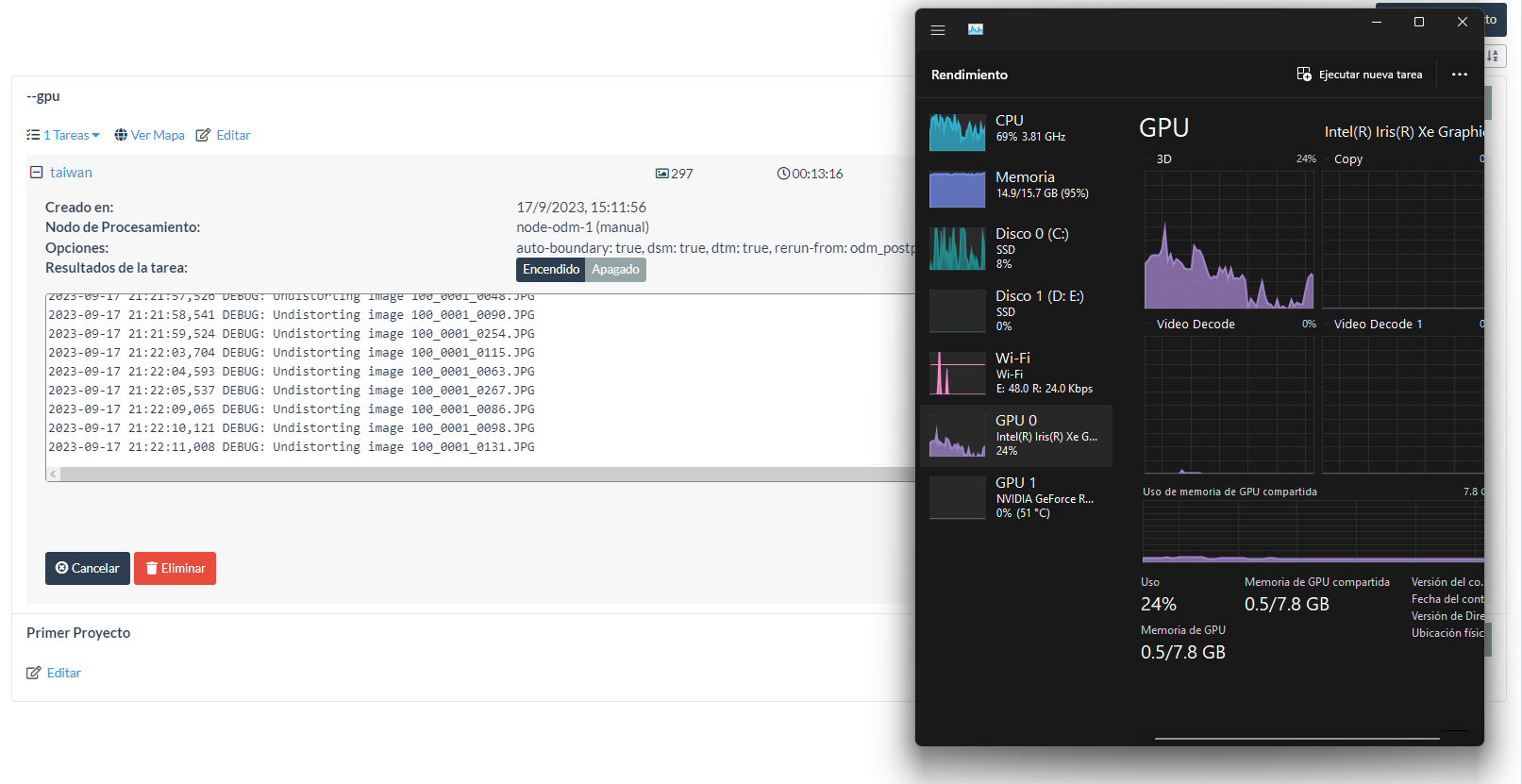The image size is (1522, 784).
Task: Select the Memoria usage thumbnail
Action: [958, 189]
